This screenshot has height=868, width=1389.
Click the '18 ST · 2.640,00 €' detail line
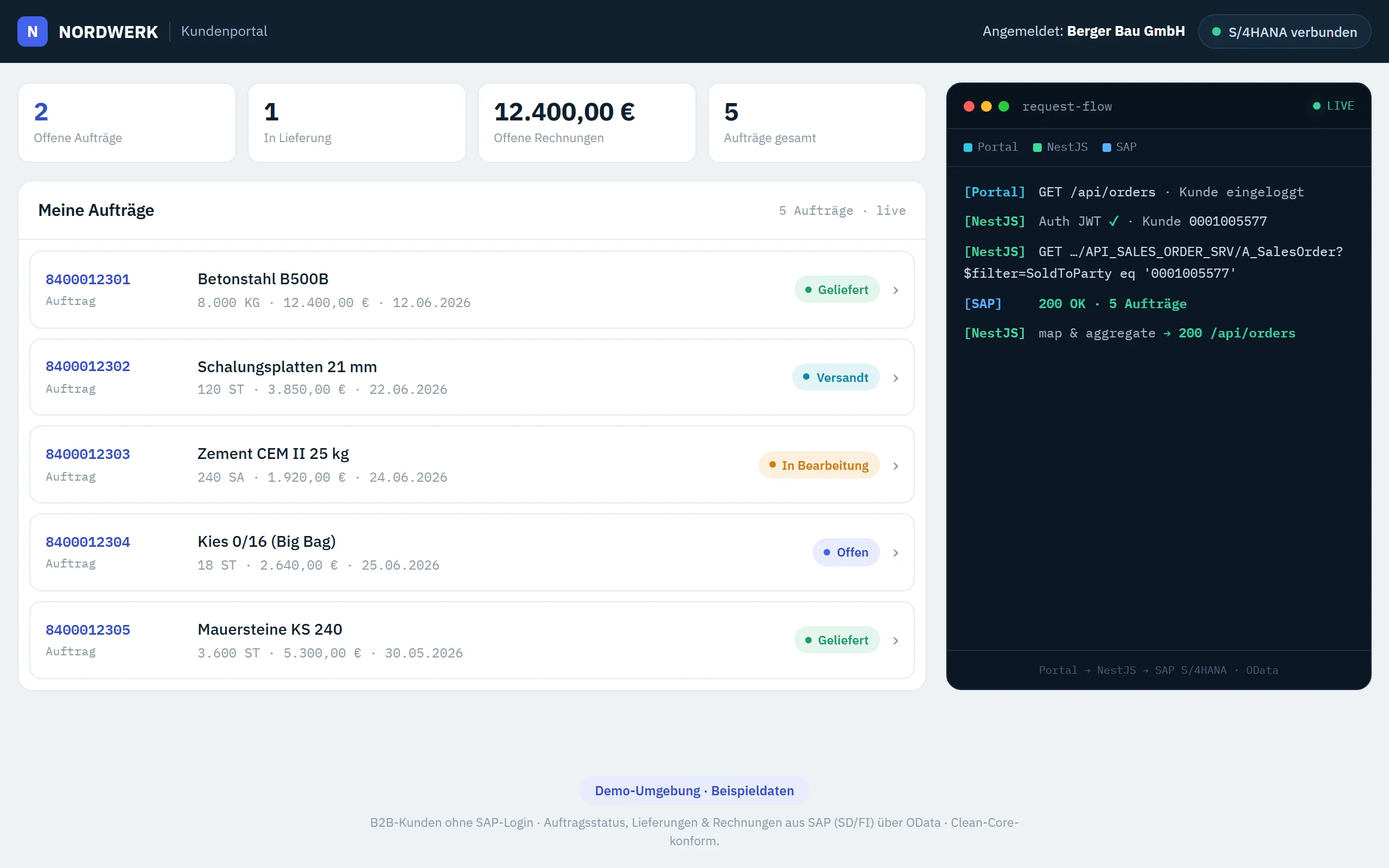[318, 565]
